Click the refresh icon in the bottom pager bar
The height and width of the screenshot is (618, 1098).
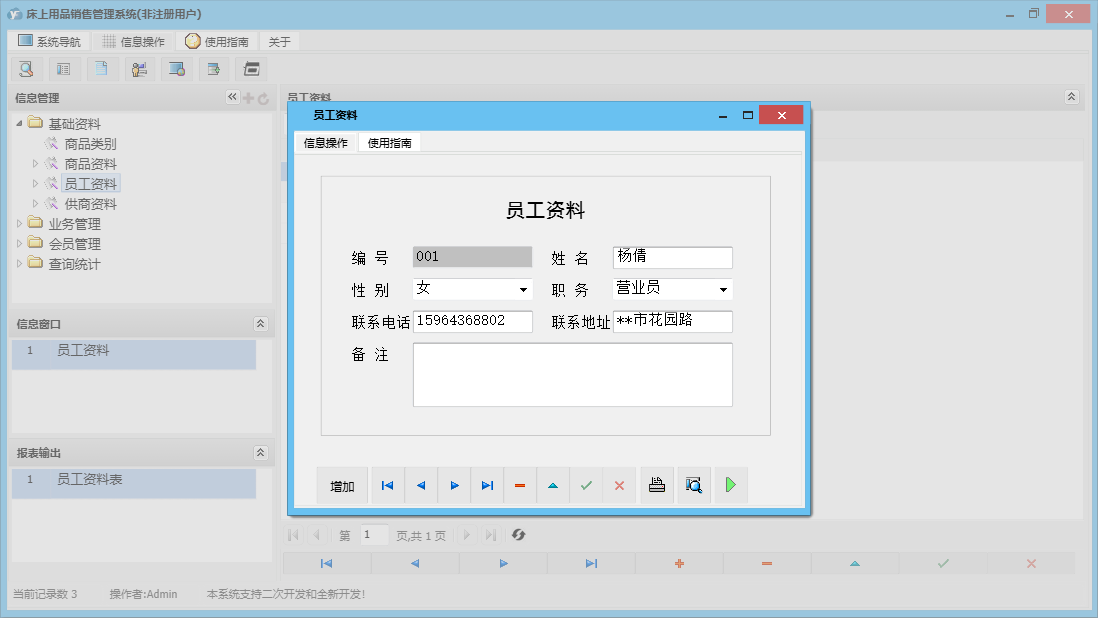pyautogui.click(x=518, y=535)
